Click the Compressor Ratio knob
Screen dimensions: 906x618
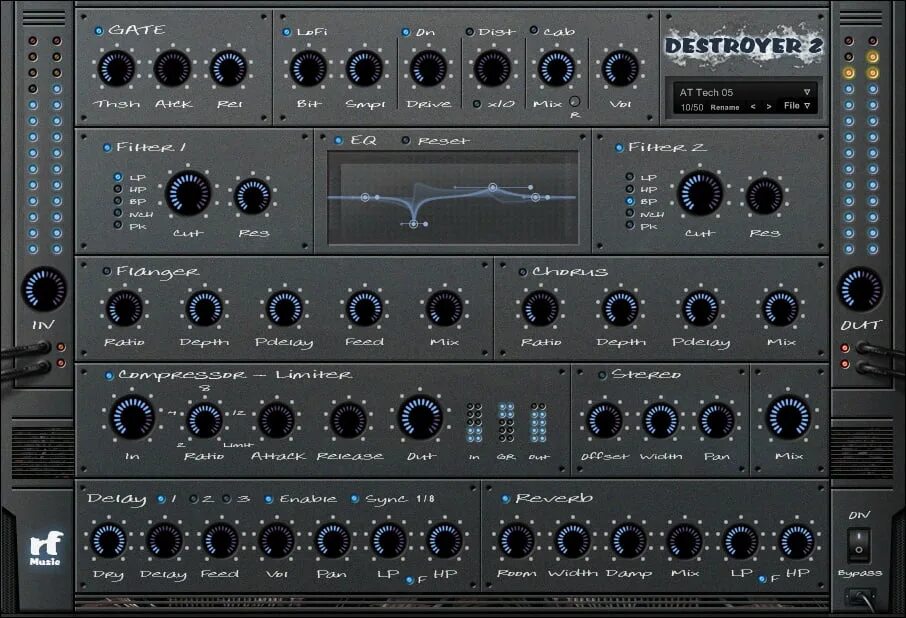tap(205, 419)
